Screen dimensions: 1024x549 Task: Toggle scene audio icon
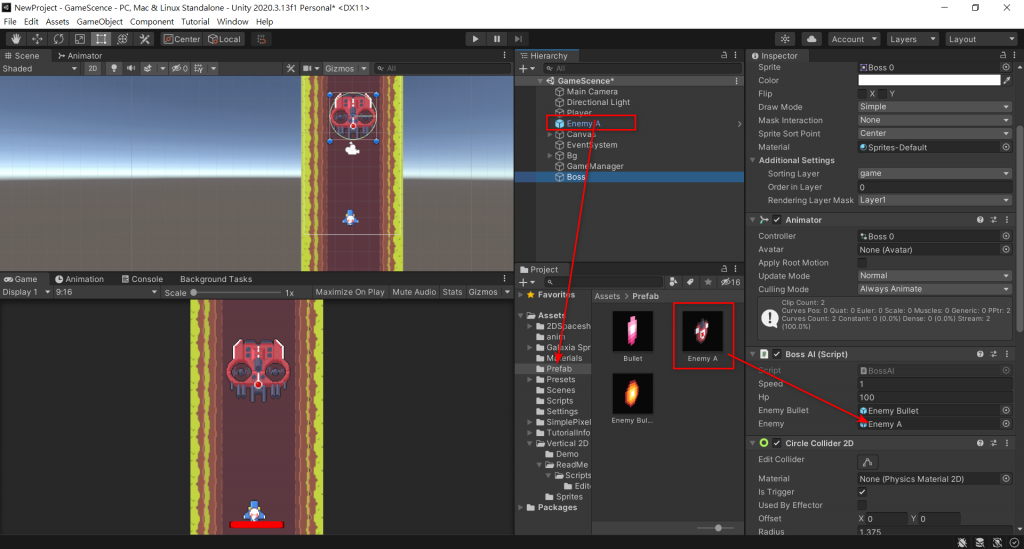pyautogui.click(x=131, y=68)
